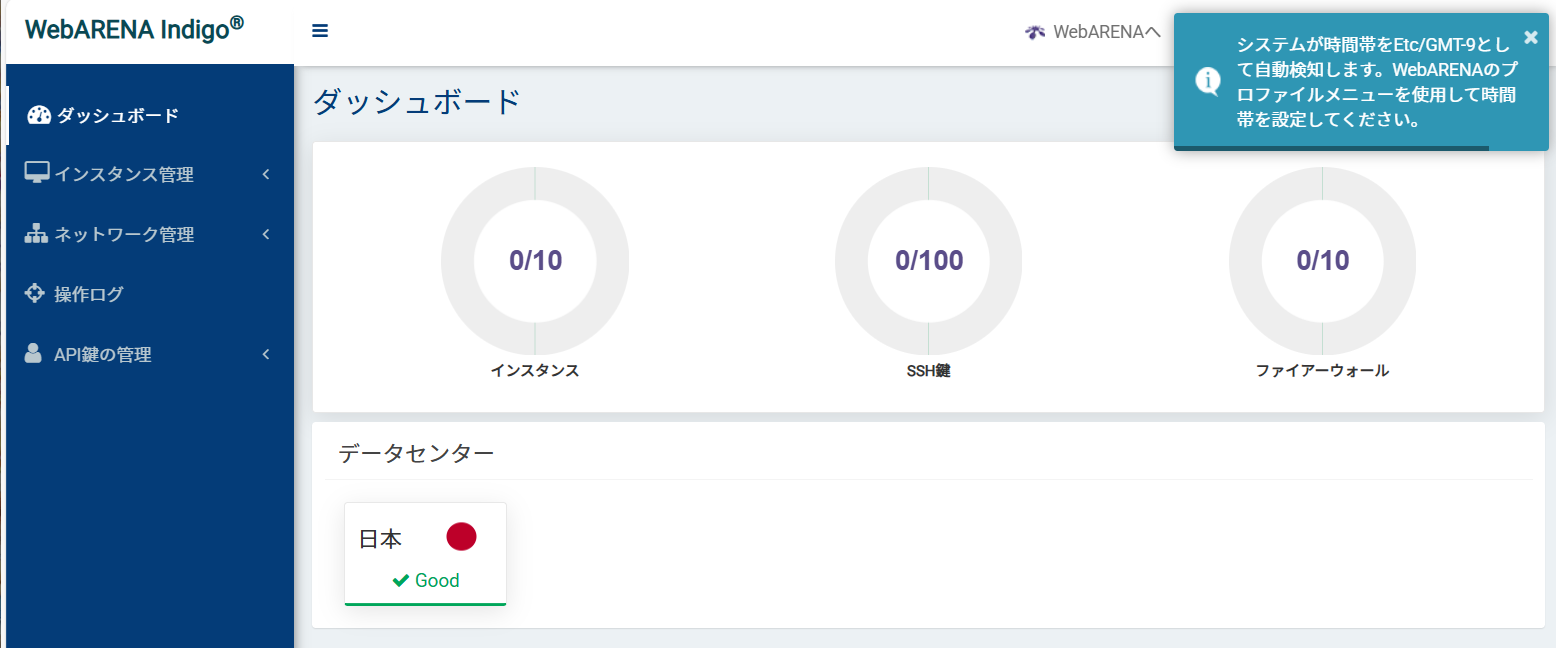Click the dashboard gauge icon in sidebar

tap(39, 115)
